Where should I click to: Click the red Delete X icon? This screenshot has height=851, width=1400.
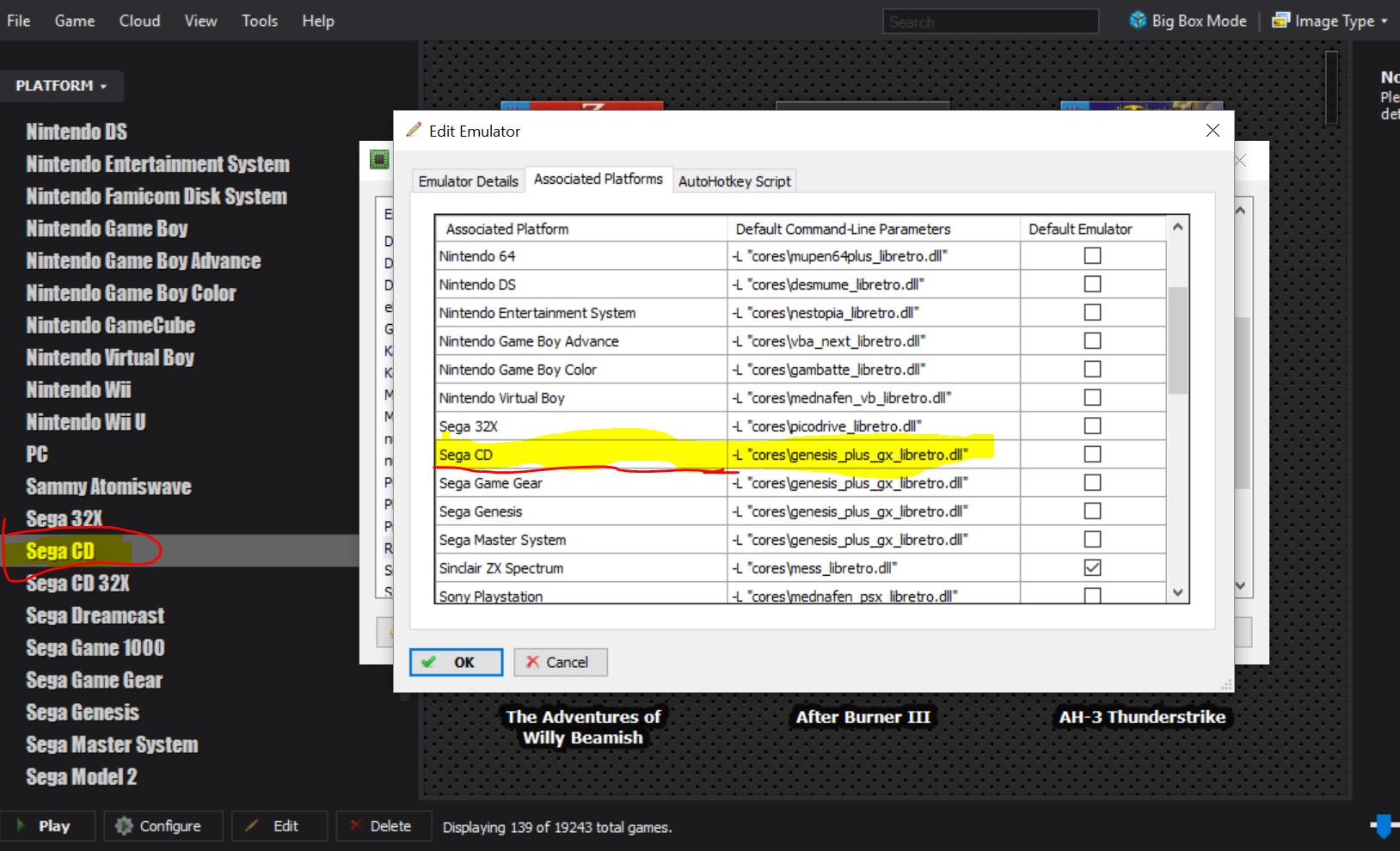click(355, 826)
